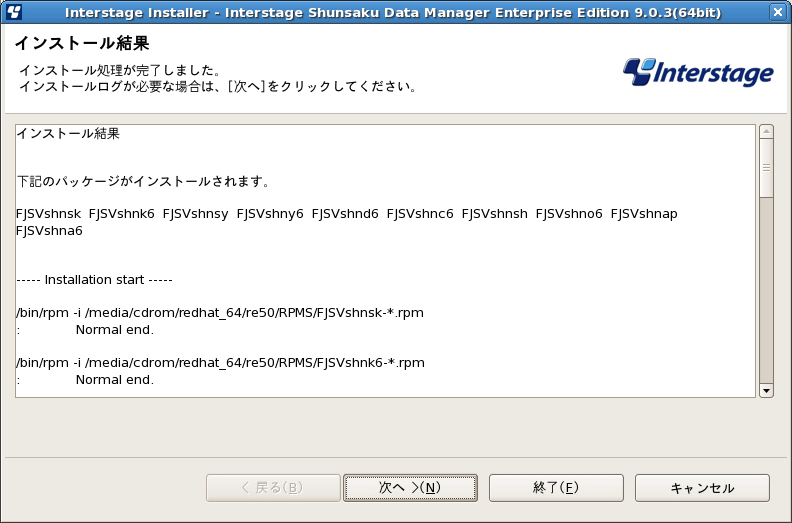Click the 次へ >(N) button
Screen dimensions: 792x523
pos(410,488)
